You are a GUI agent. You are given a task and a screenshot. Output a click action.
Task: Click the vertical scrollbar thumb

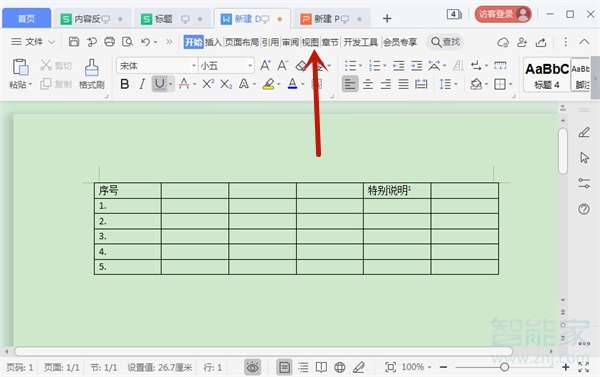point(562,151)
